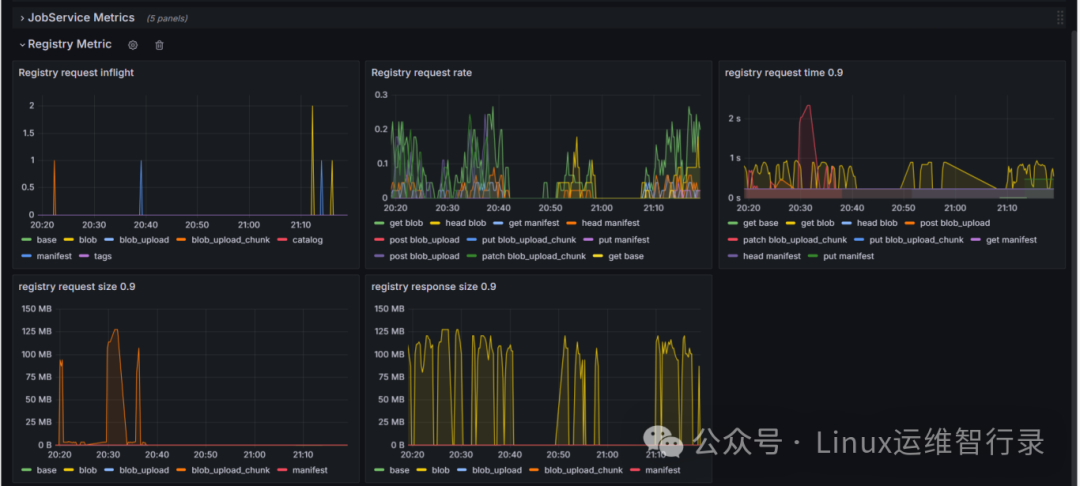The width and height of the screenshot is (1080, 486).
Task: Click blob_upload_chunk color swatch in request size legend
Action: 181,470
